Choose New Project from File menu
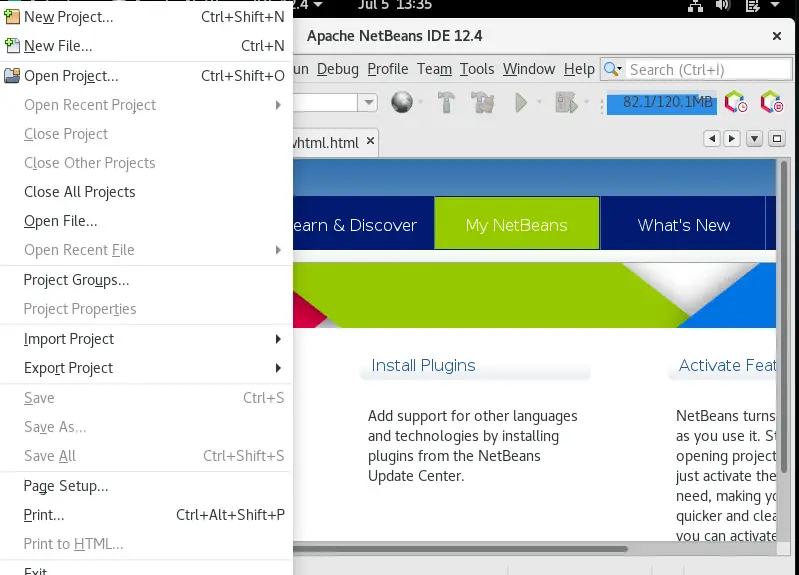The width and height of the screenshot is (799, 575). tap(146, 17)
